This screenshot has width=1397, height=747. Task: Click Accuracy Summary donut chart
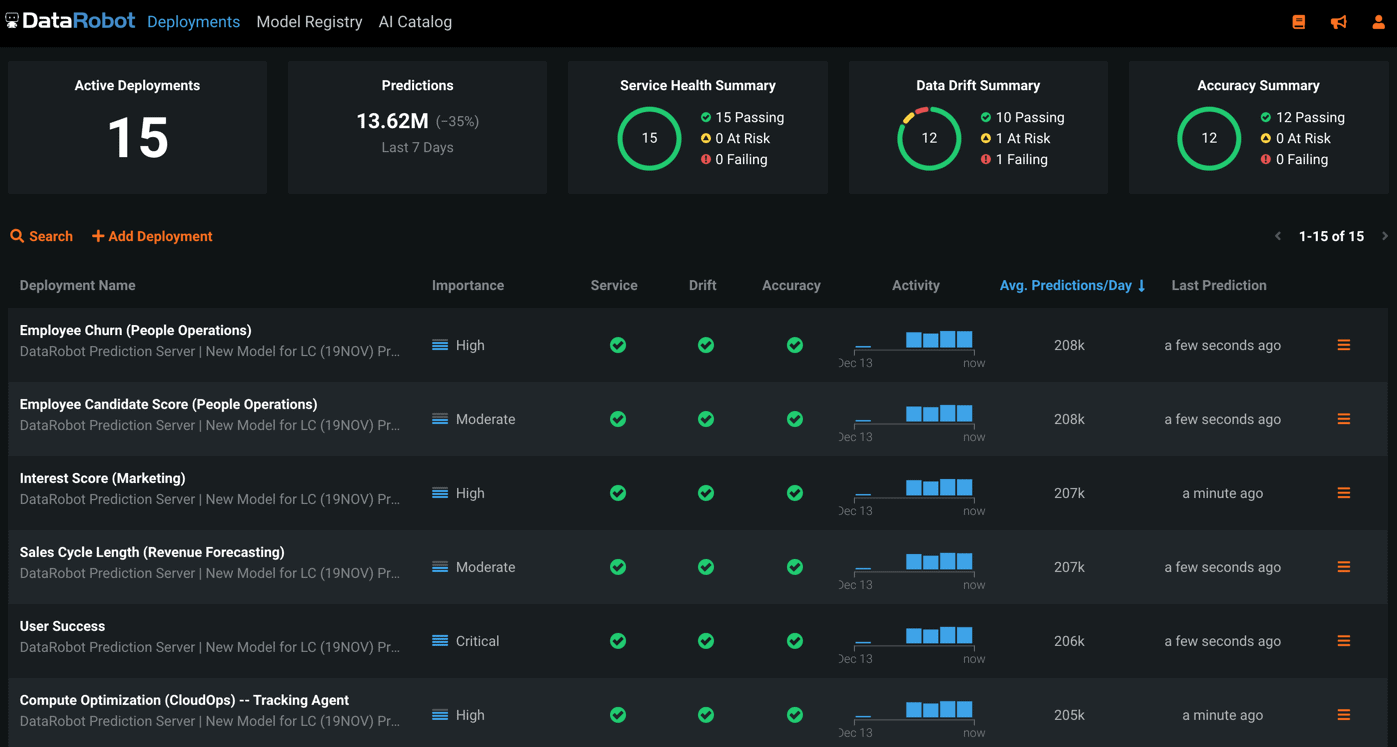click(x=1209, y=138)
